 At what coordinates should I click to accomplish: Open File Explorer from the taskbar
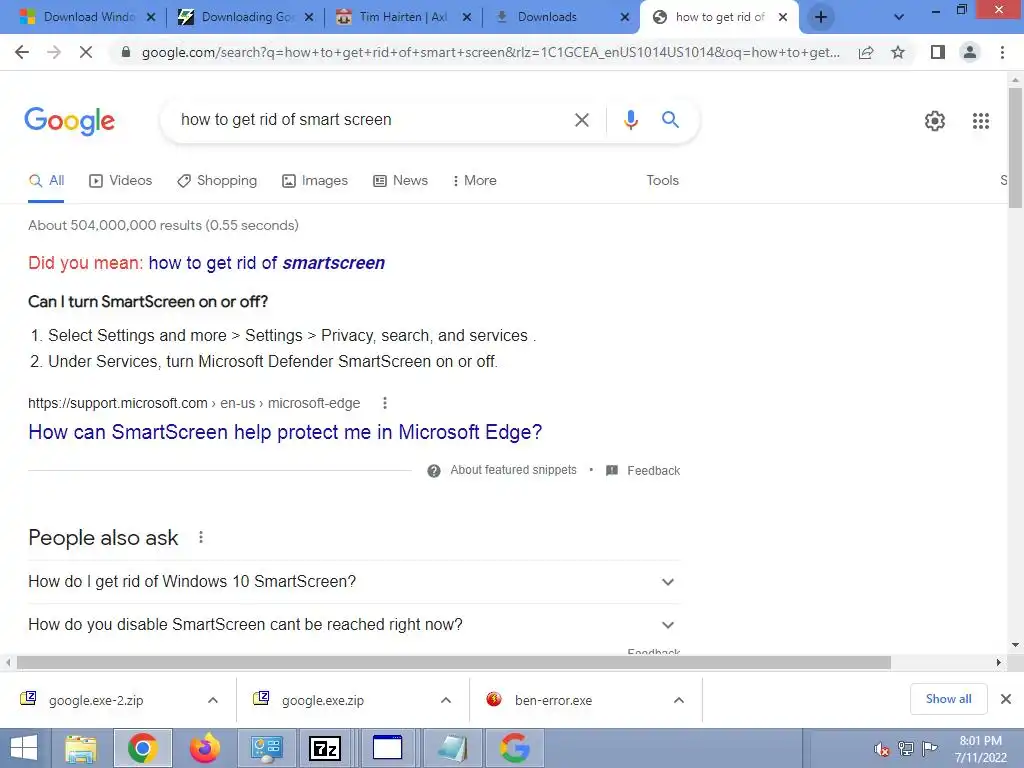(81, 748)
